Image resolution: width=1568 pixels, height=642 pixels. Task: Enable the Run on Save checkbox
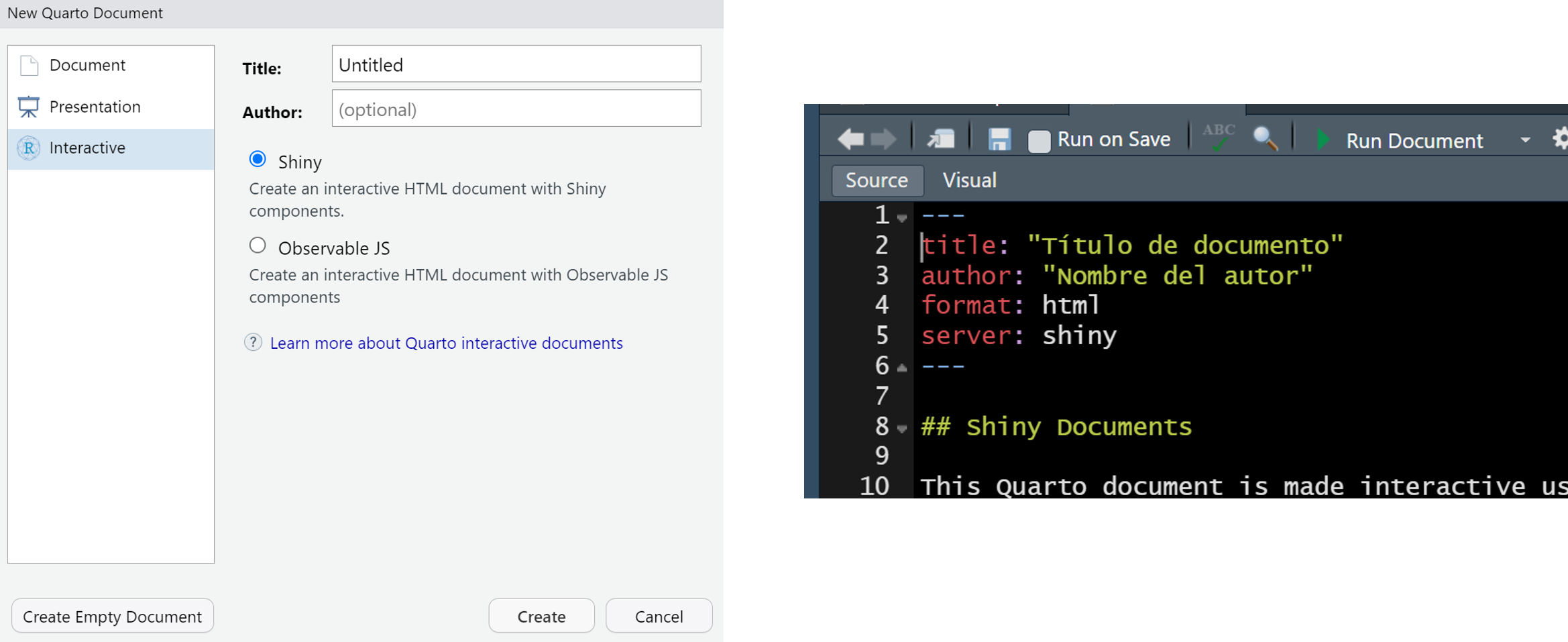(x=1039, y=140)
